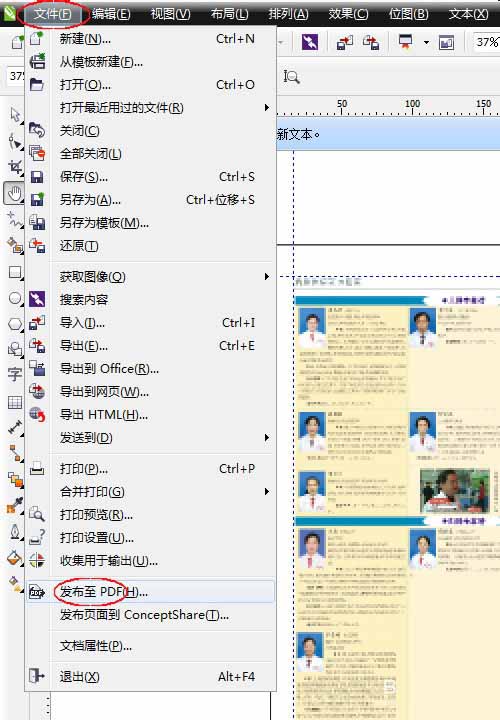Expand 合并打印(G) submenu
Screen dimensions: 500x720
tap(151, 491)
